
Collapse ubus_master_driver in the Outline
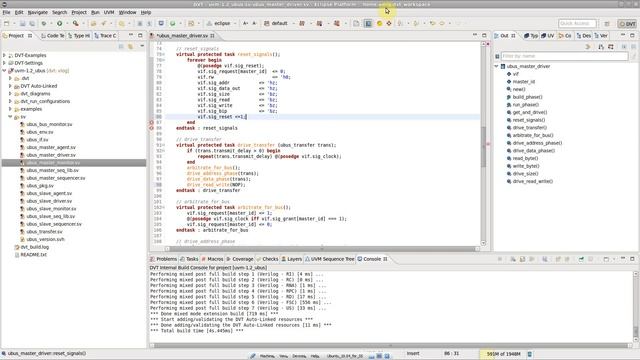[496, 66]
